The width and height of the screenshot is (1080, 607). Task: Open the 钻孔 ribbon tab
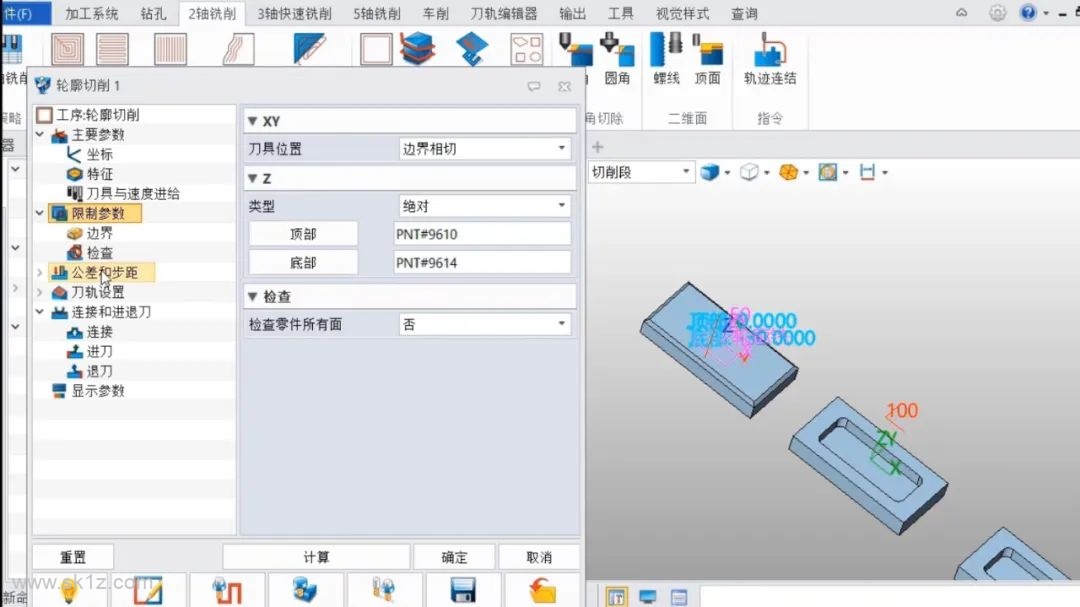[154, 13]
